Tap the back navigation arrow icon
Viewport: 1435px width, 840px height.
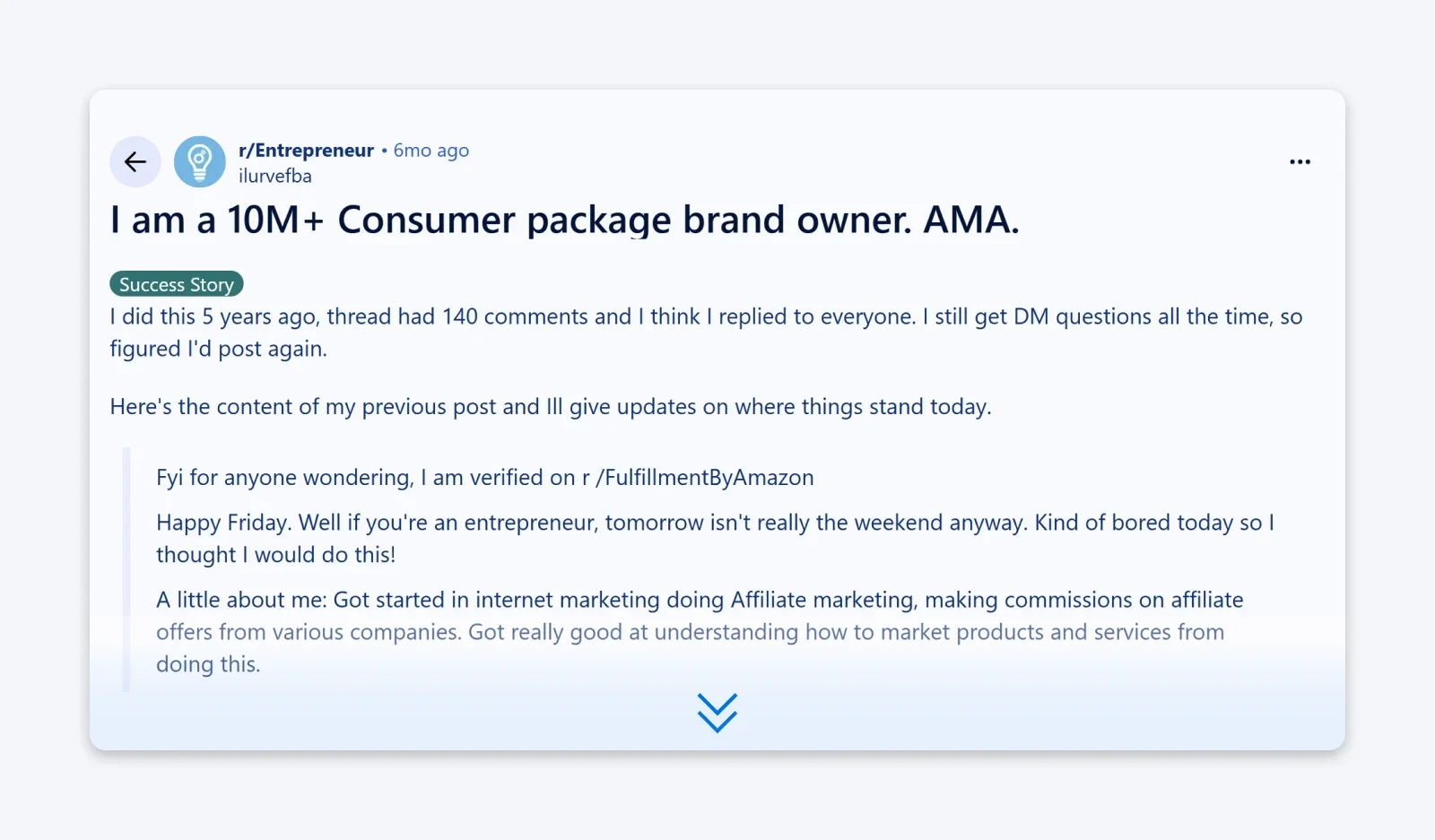[135, 161]
